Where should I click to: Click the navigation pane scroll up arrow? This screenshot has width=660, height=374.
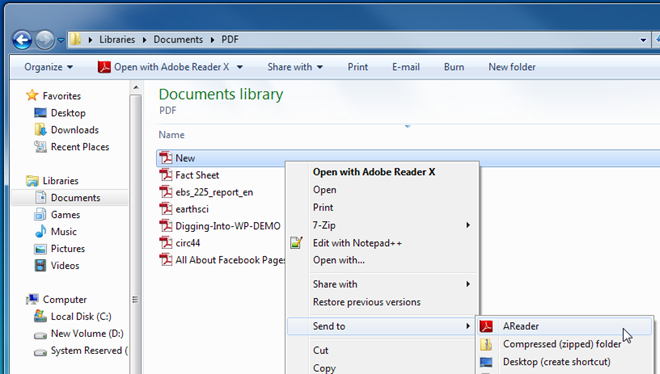pos(136,88)
